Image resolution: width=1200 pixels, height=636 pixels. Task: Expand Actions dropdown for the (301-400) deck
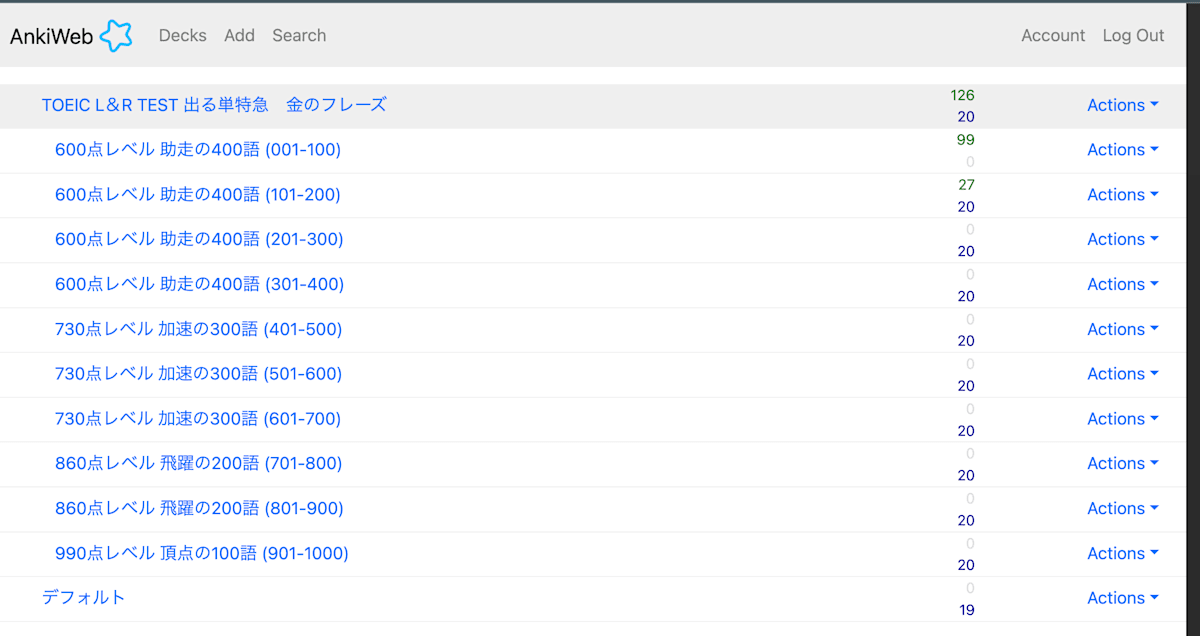[1122, 284]
